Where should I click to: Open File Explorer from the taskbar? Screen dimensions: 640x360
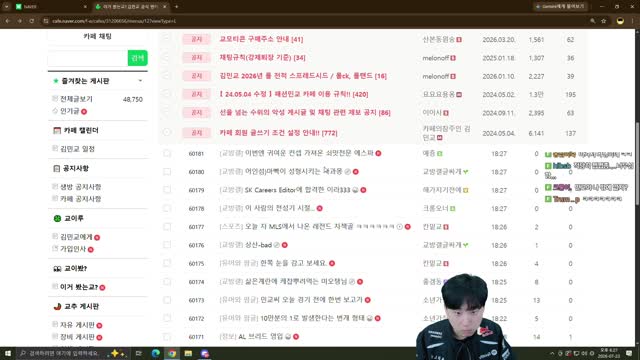[188, 353]
